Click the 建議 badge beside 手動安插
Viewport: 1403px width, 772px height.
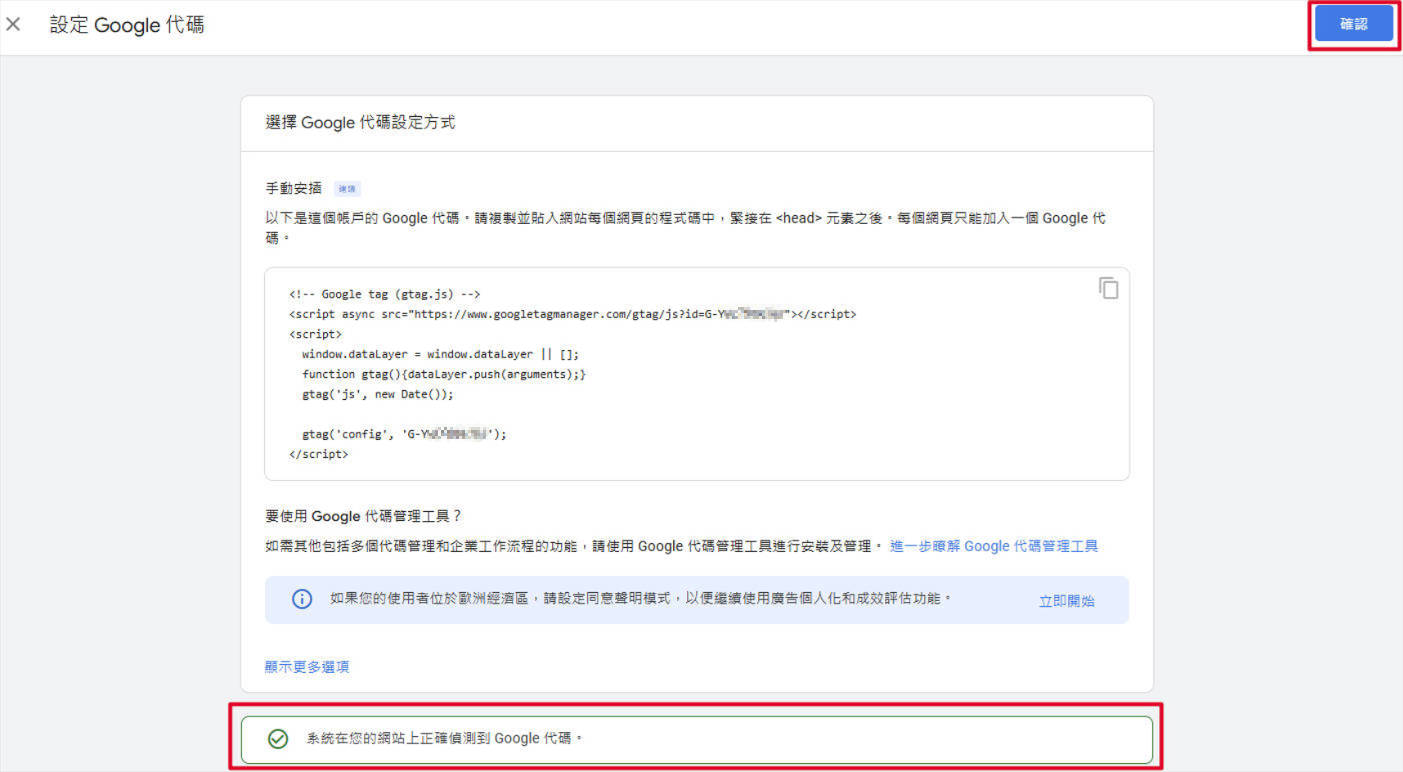pos(347,188)
